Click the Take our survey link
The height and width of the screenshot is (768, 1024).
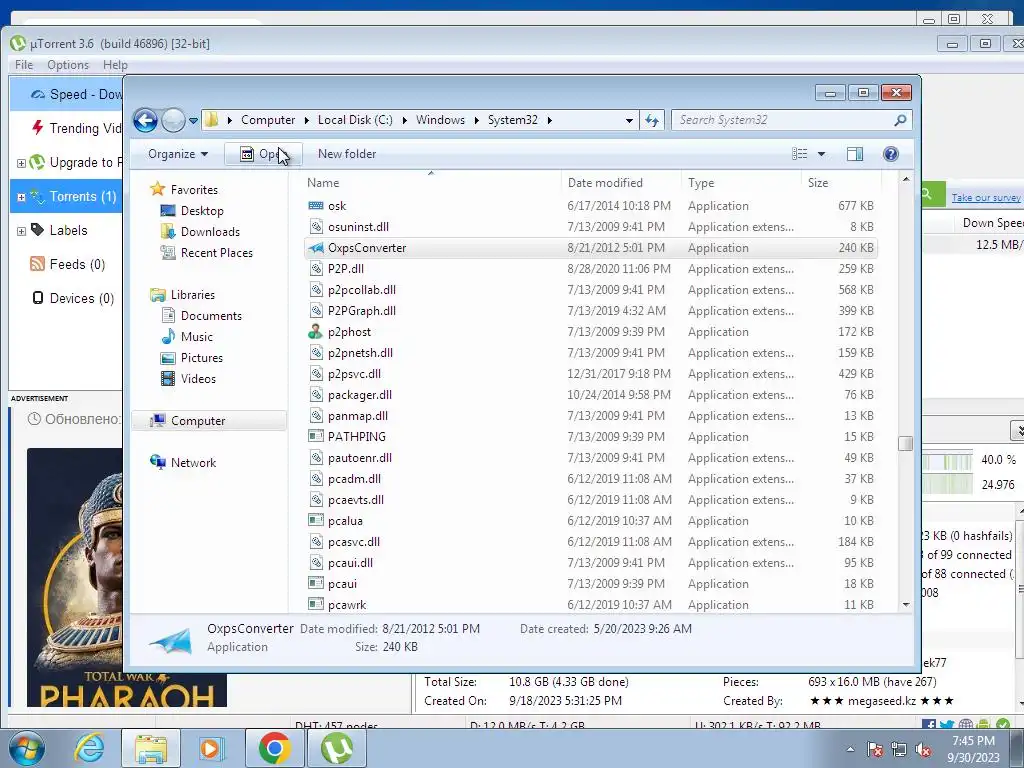[986, 197]
